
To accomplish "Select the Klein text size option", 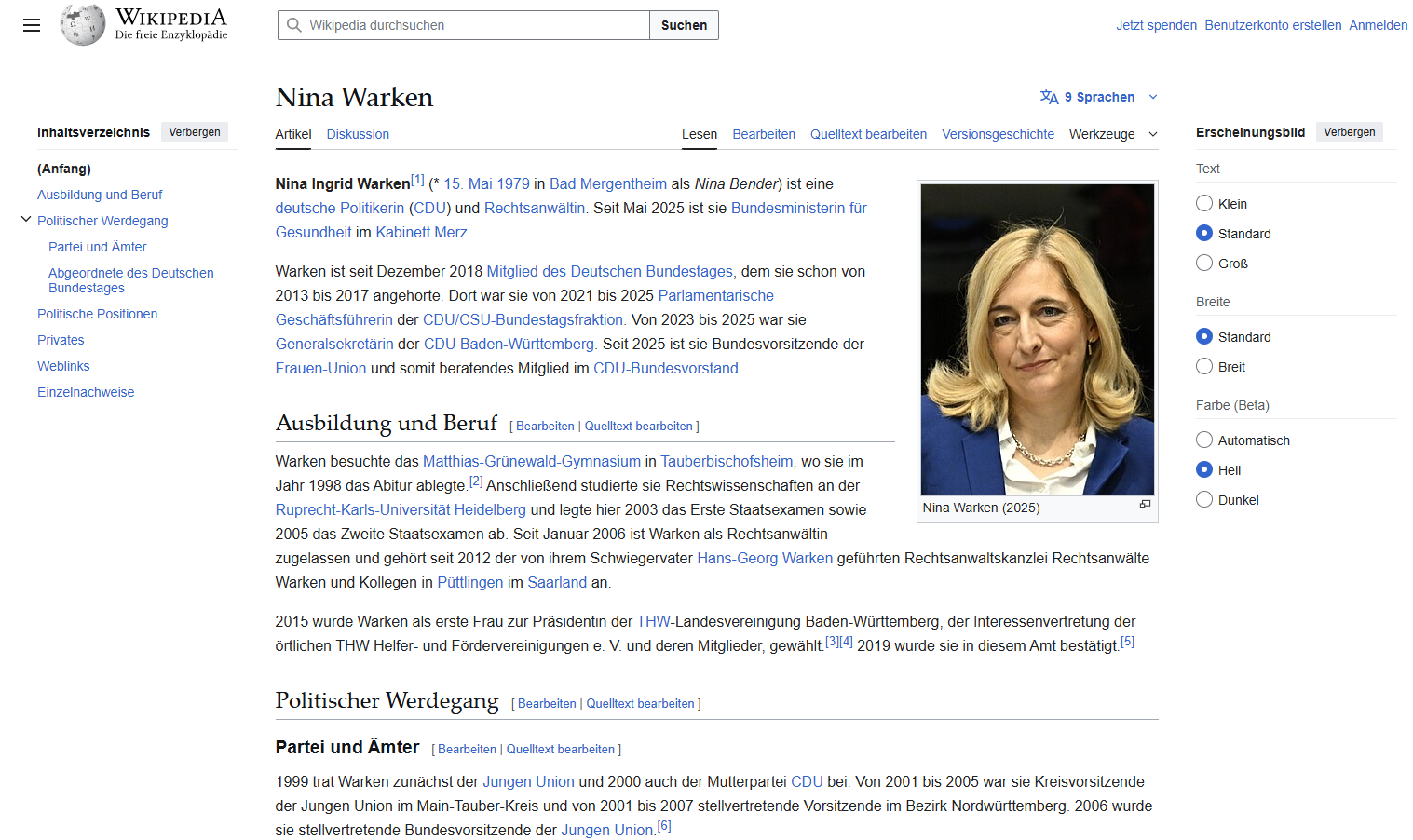I will [x=1204, y=204].
